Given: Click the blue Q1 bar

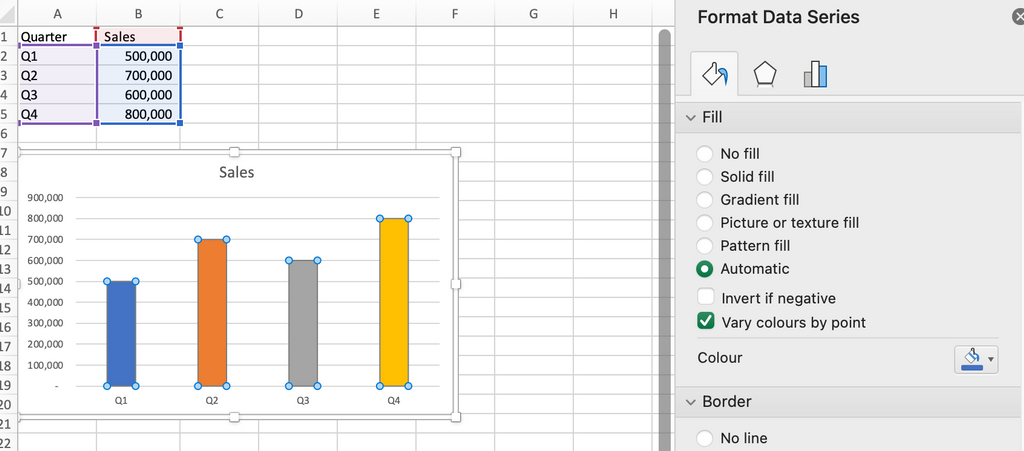Looking at the screenshot, I should (x=121, y=334).
